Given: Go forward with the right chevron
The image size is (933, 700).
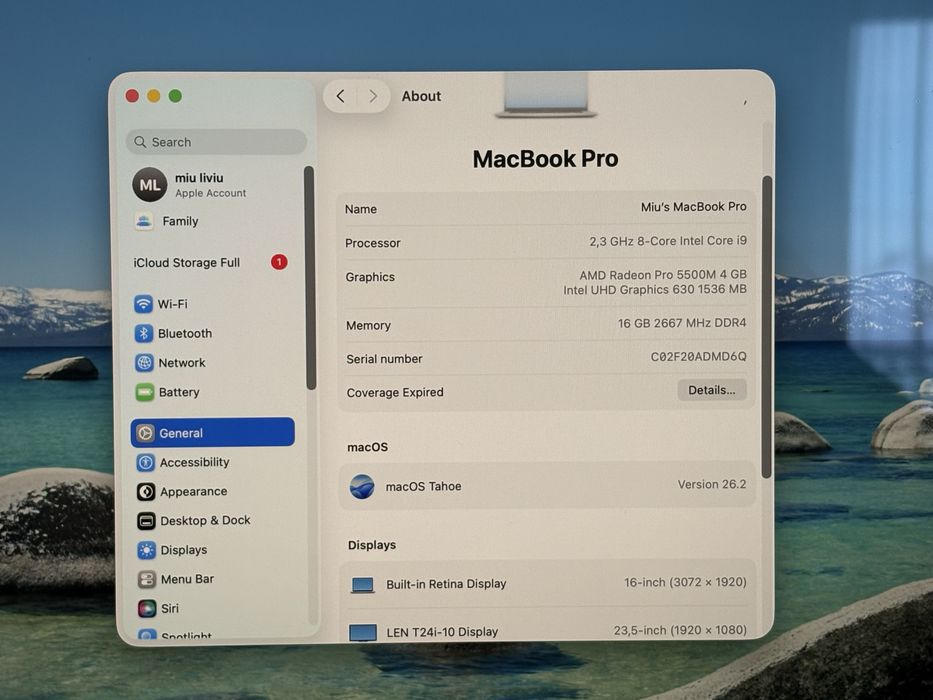Looking at the screenshot, I should pyautogui.click(x=373, y=96).
